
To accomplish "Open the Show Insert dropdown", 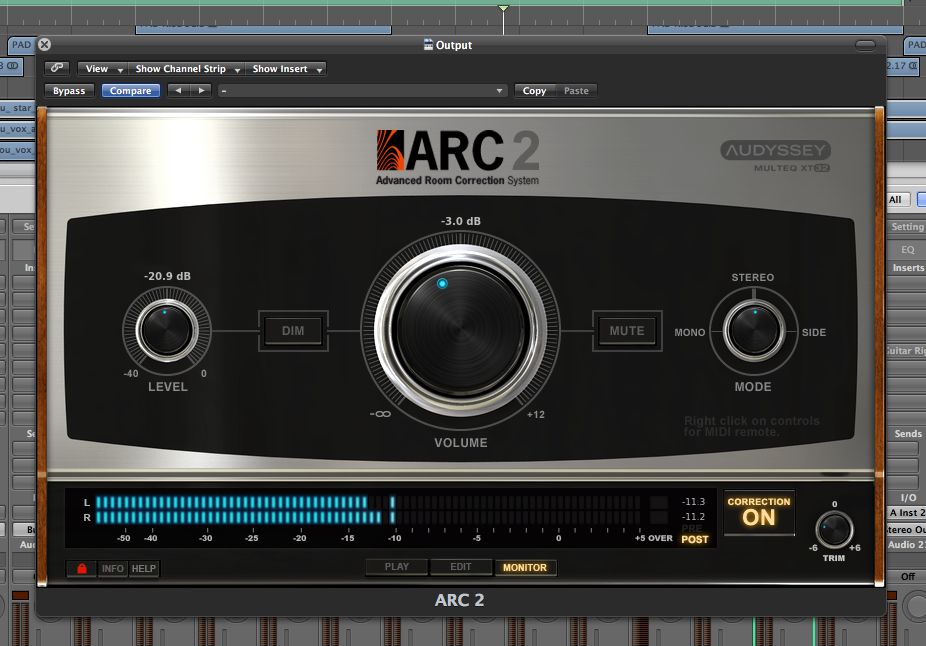I will (286, 68).
